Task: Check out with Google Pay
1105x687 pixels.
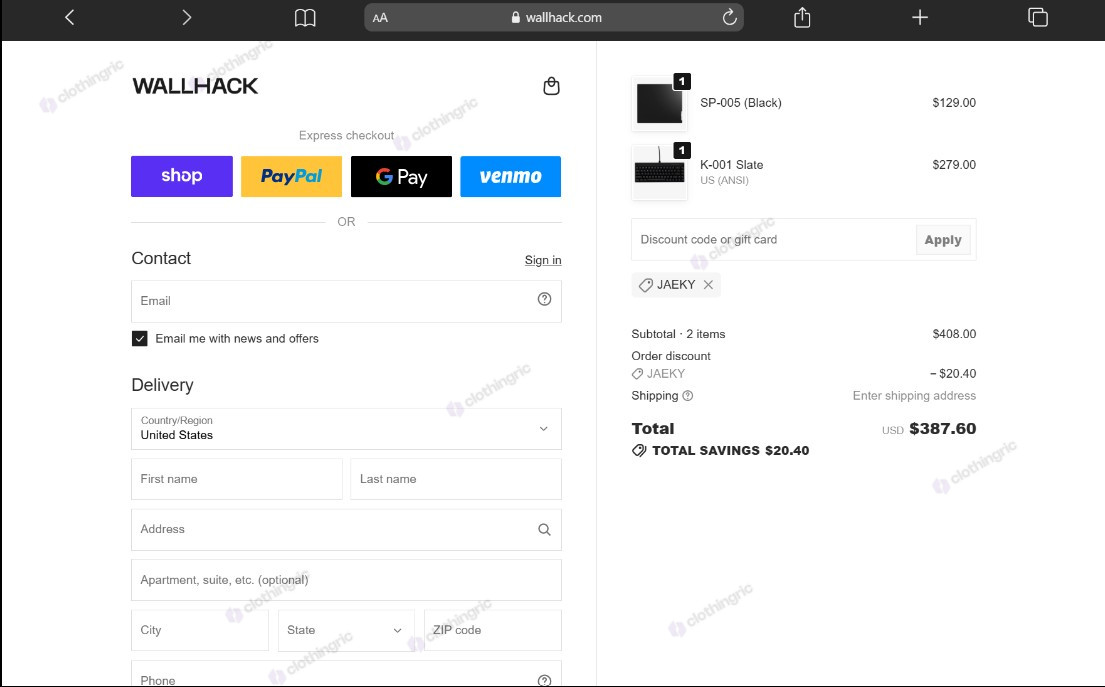Action: (x=401, y=176)
